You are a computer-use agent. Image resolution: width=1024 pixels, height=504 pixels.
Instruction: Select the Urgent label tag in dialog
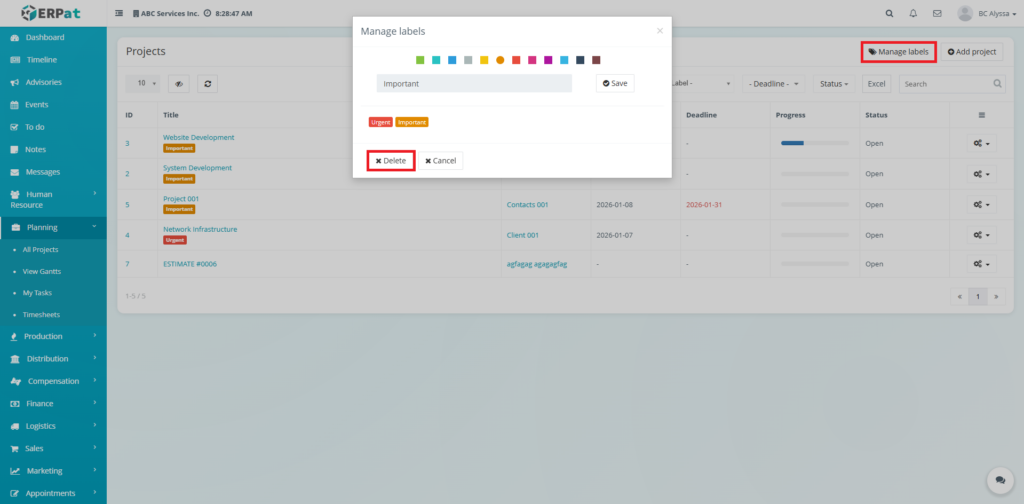pos(381,122)
